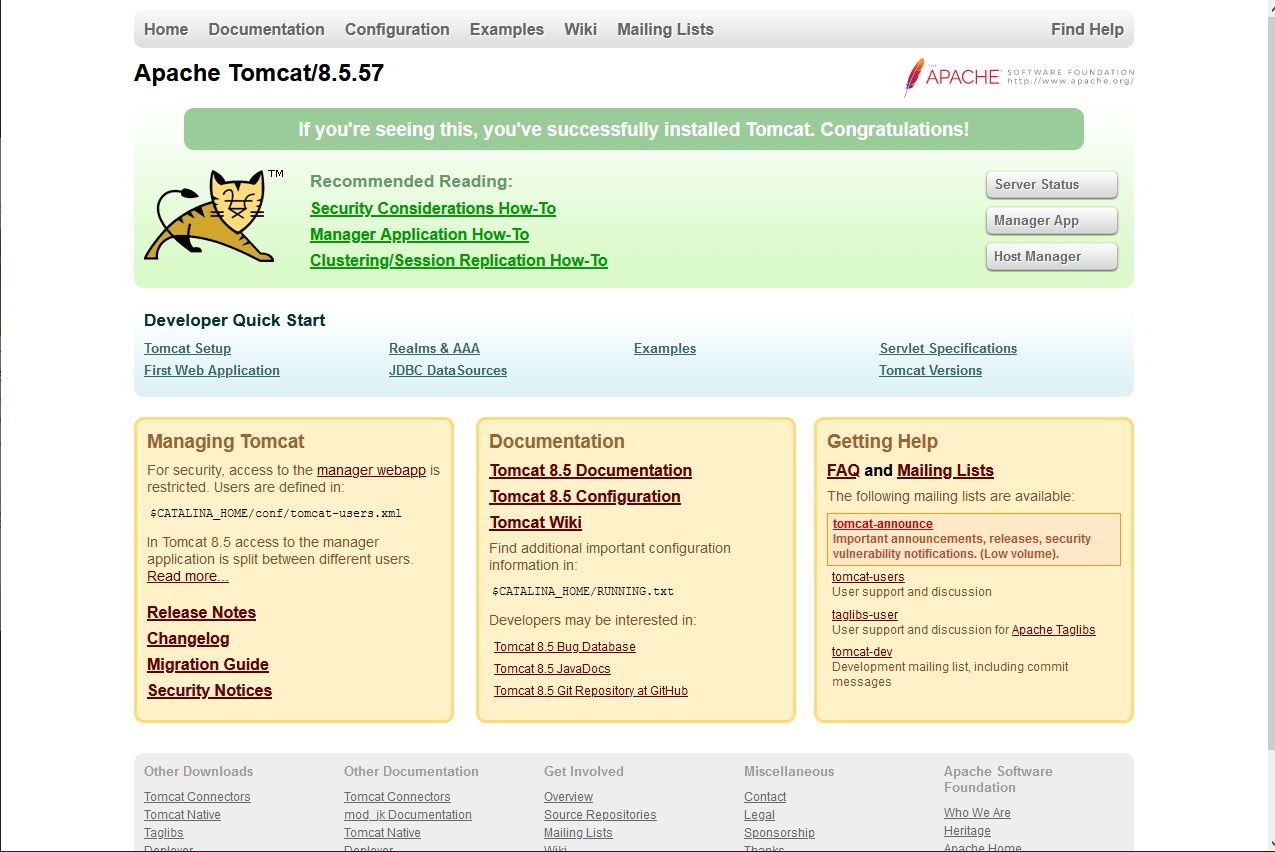The image size is (1275, 852).
Task: Open Tomcat 8.5 JavaDocs link
Action: [552, 669]
